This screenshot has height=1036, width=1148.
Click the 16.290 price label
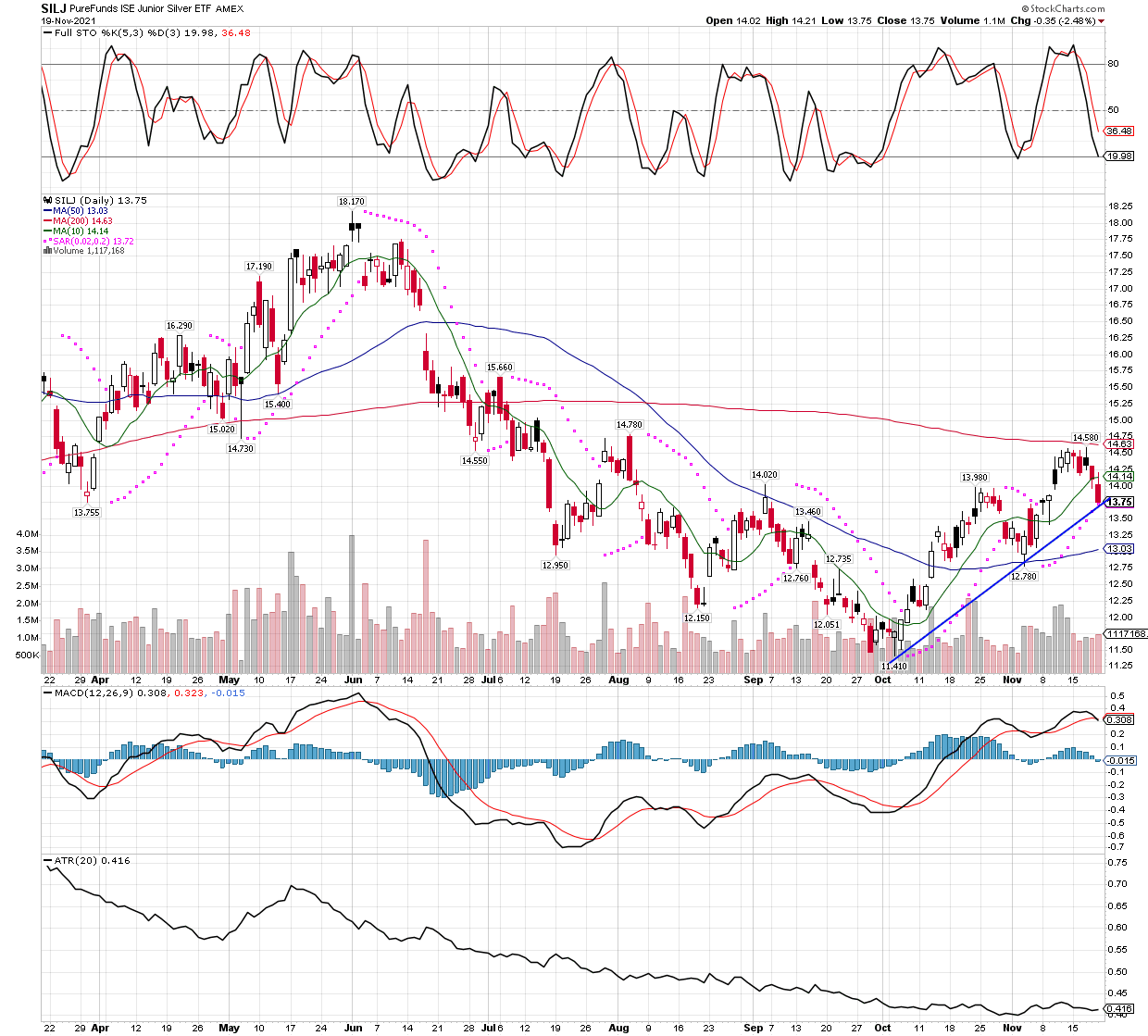tap(180, 326)
